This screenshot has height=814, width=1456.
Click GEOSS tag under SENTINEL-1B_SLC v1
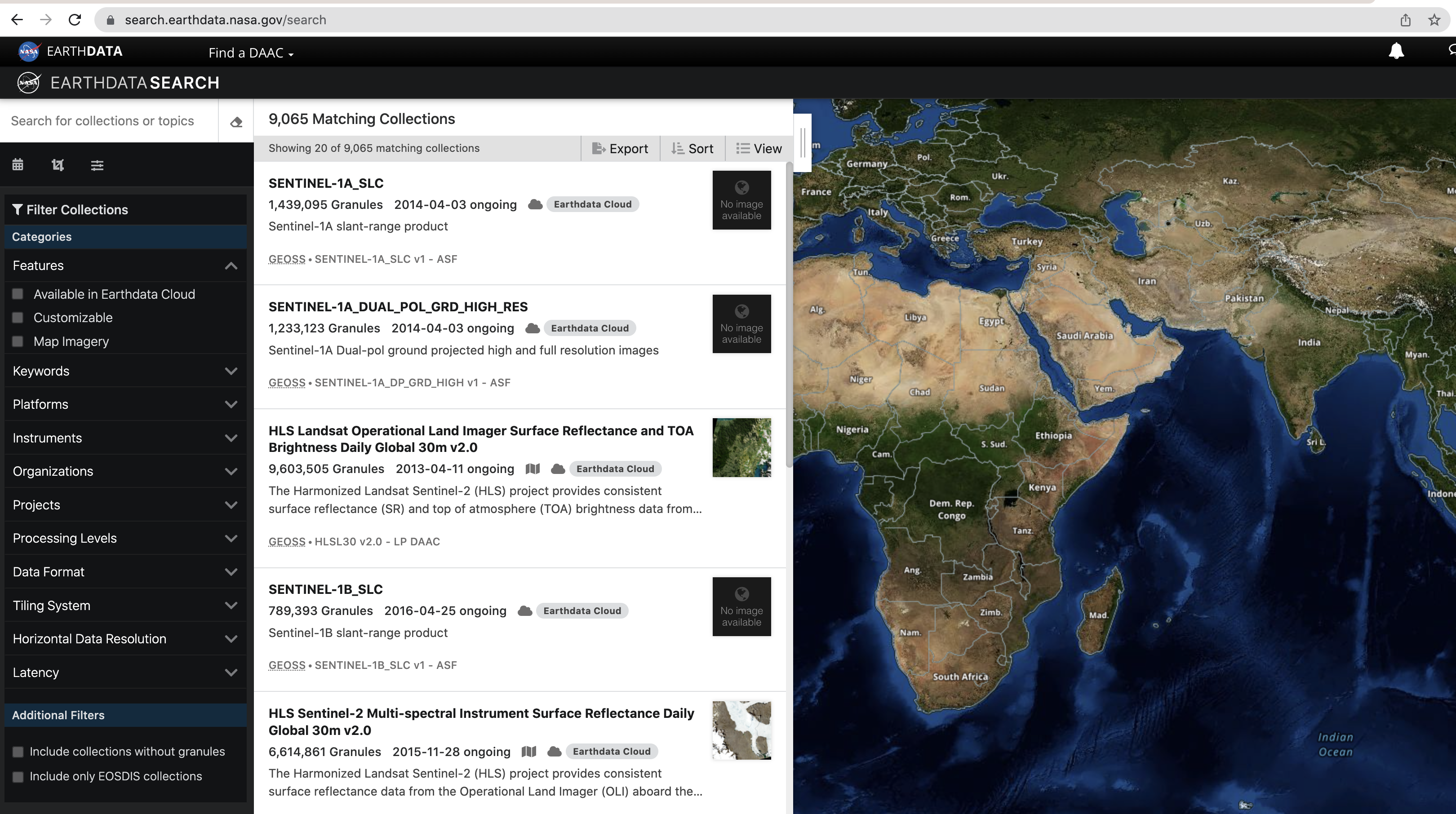coord(287,665)
